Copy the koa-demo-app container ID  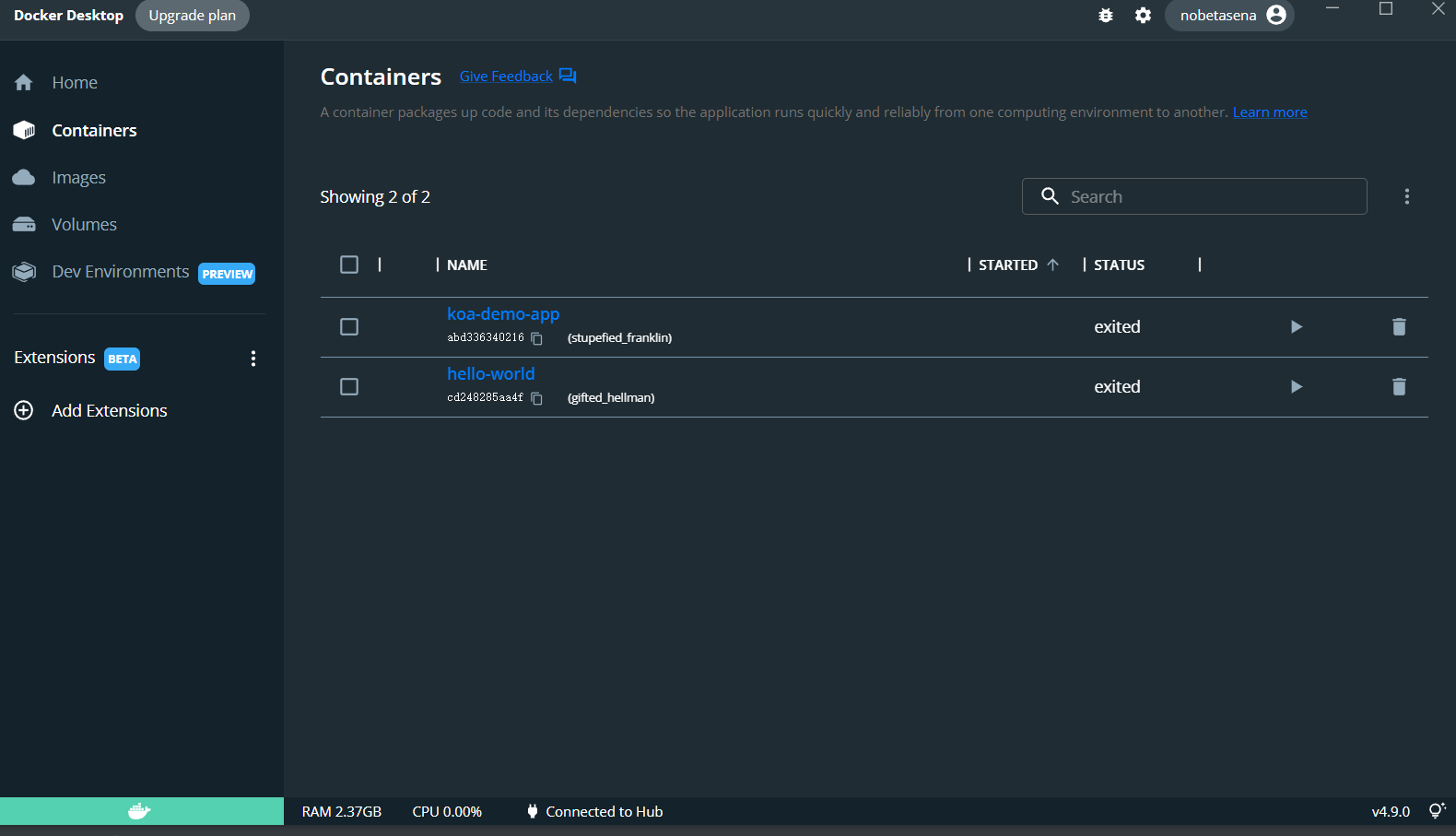[537, 339]
